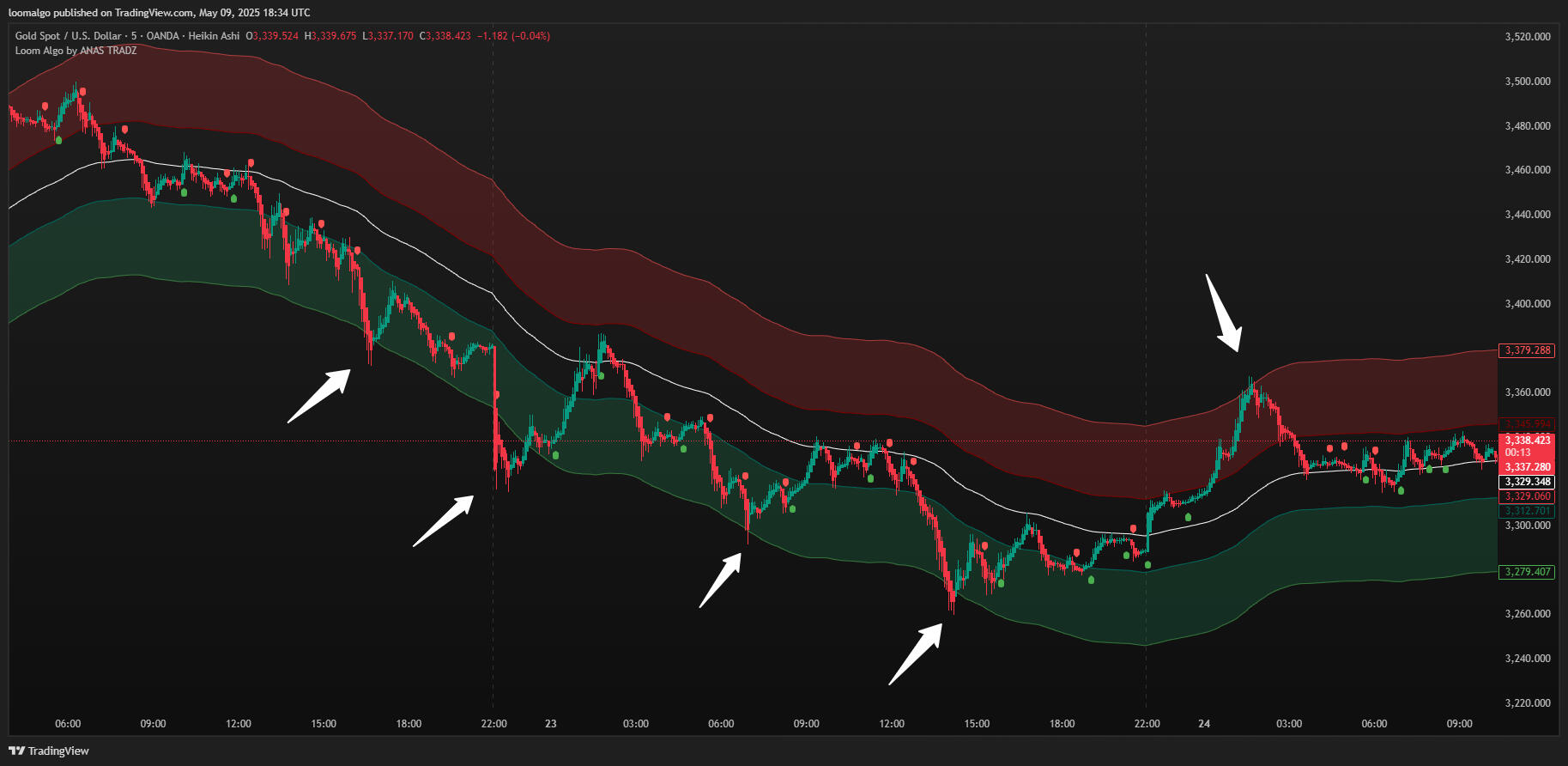
Task: Select the teal price label 3,312.701
Action: [1527, 511]
